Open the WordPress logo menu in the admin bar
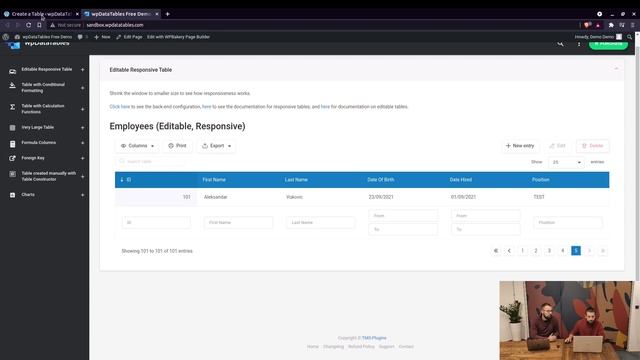 click(x=5, y=37)
